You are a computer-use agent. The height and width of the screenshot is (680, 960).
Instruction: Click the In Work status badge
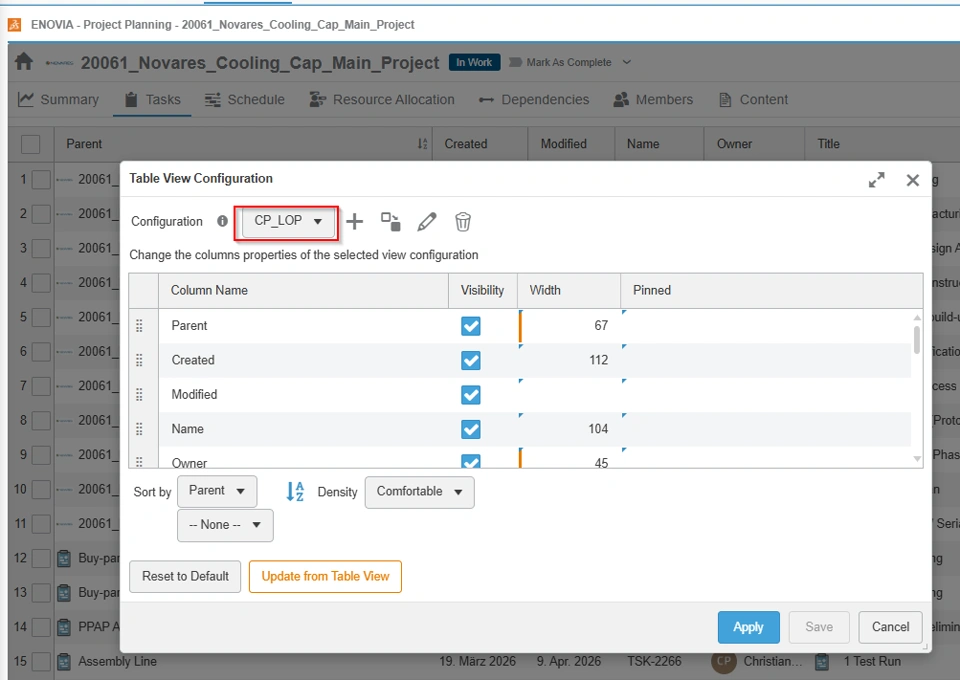pyautogui.click(x=474, y=62)
